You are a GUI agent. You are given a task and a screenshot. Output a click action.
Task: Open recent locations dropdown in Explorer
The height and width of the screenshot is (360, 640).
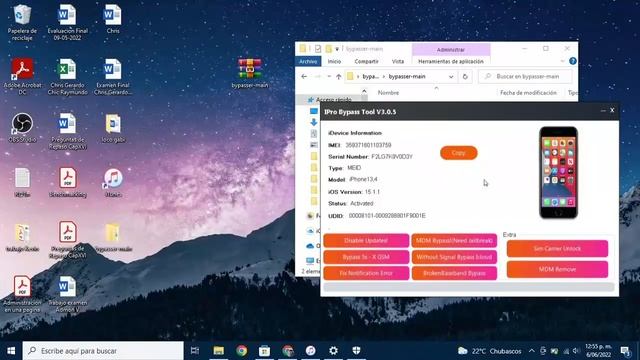tap(329, 76)
